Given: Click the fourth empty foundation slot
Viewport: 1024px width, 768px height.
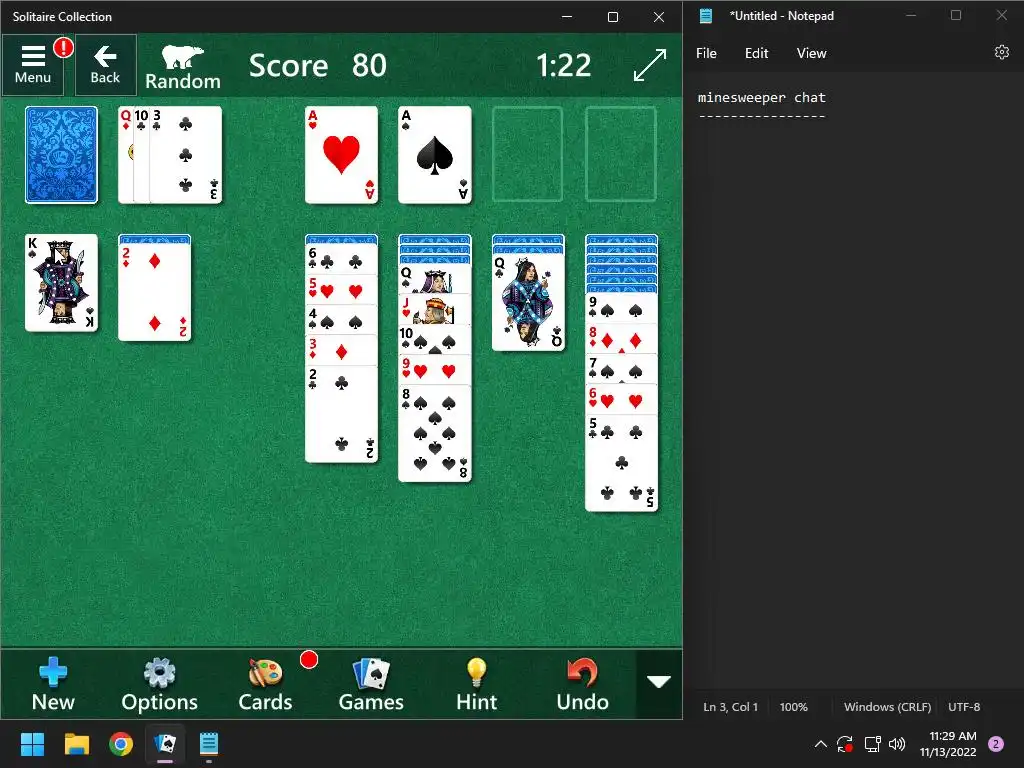Looking at the screenshot, I should pyautogui.click(x=621, y=155).
